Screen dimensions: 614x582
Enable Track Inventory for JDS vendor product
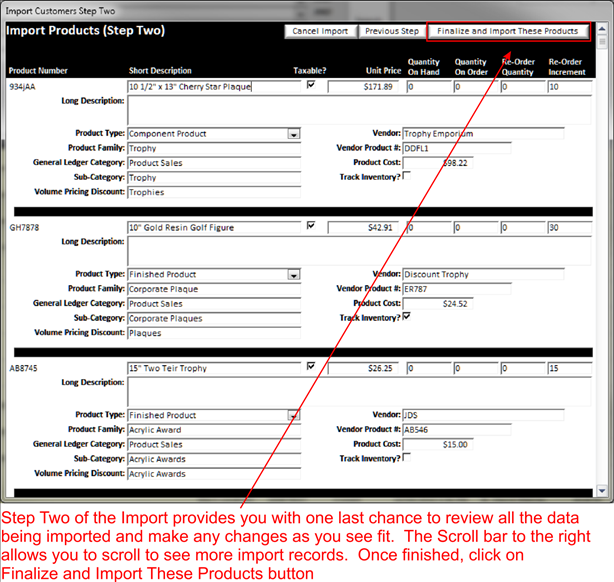(407, 457)
